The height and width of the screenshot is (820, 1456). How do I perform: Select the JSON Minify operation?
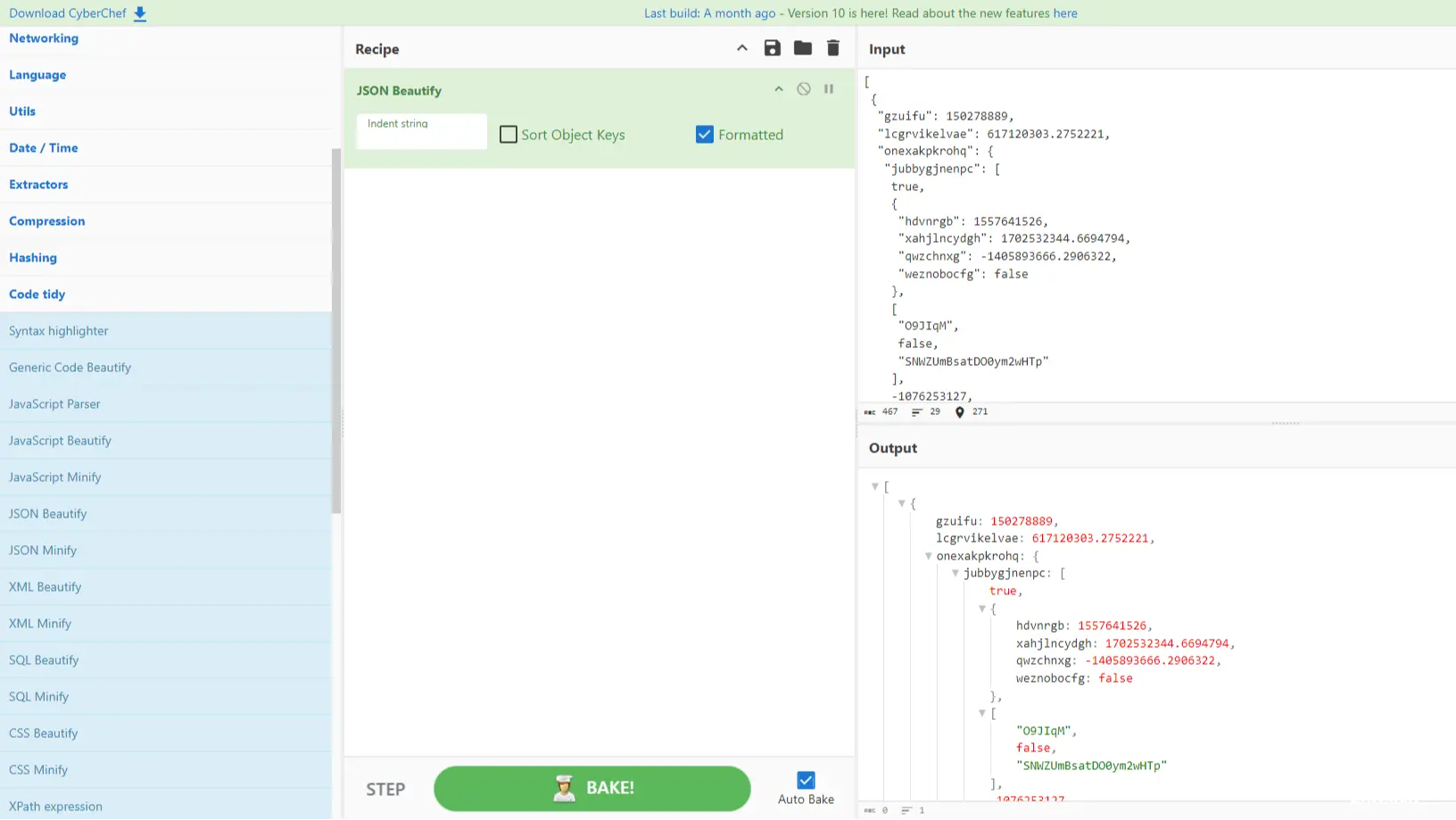(x=166, y=551)
